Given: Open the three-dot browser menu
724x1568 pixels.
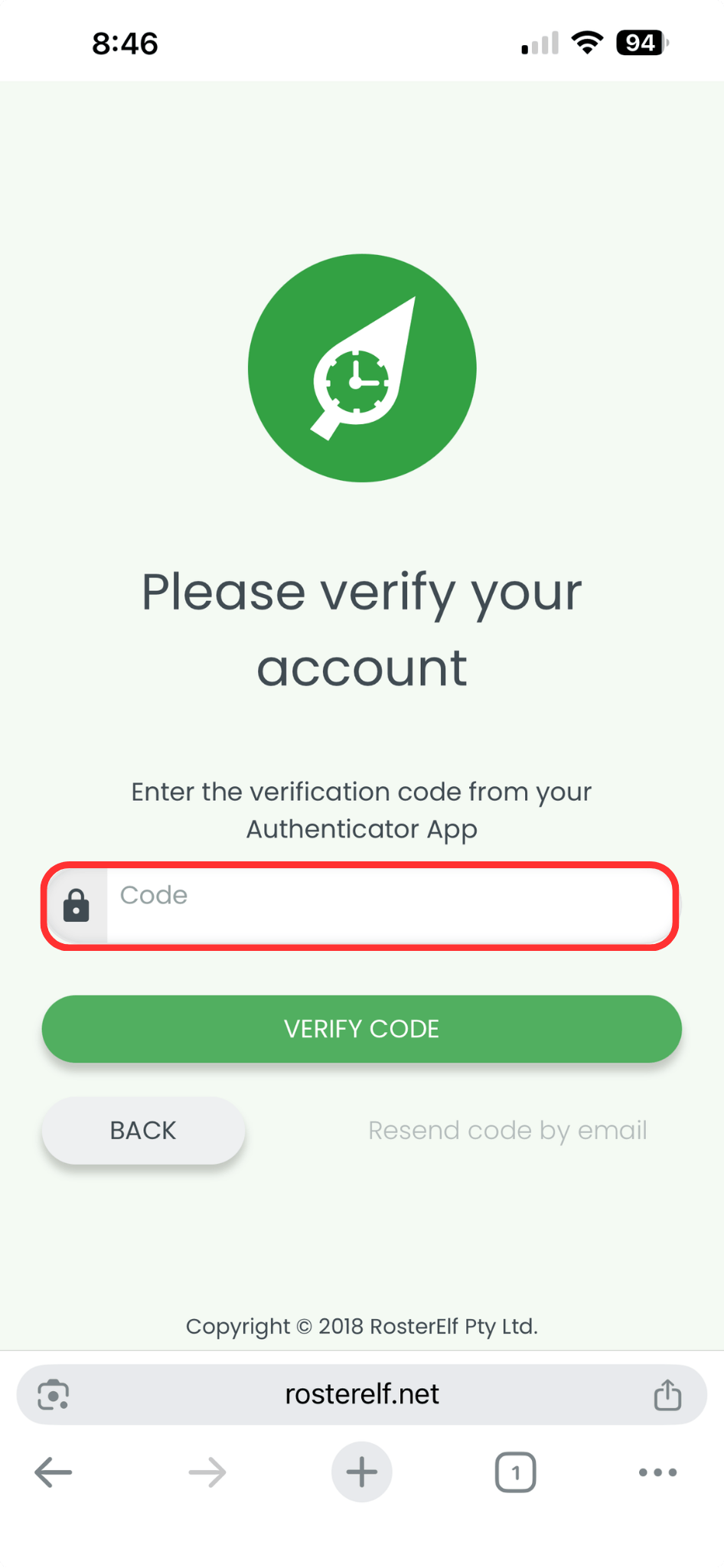Looking at the screenshot, I should tap(658, 1472).
